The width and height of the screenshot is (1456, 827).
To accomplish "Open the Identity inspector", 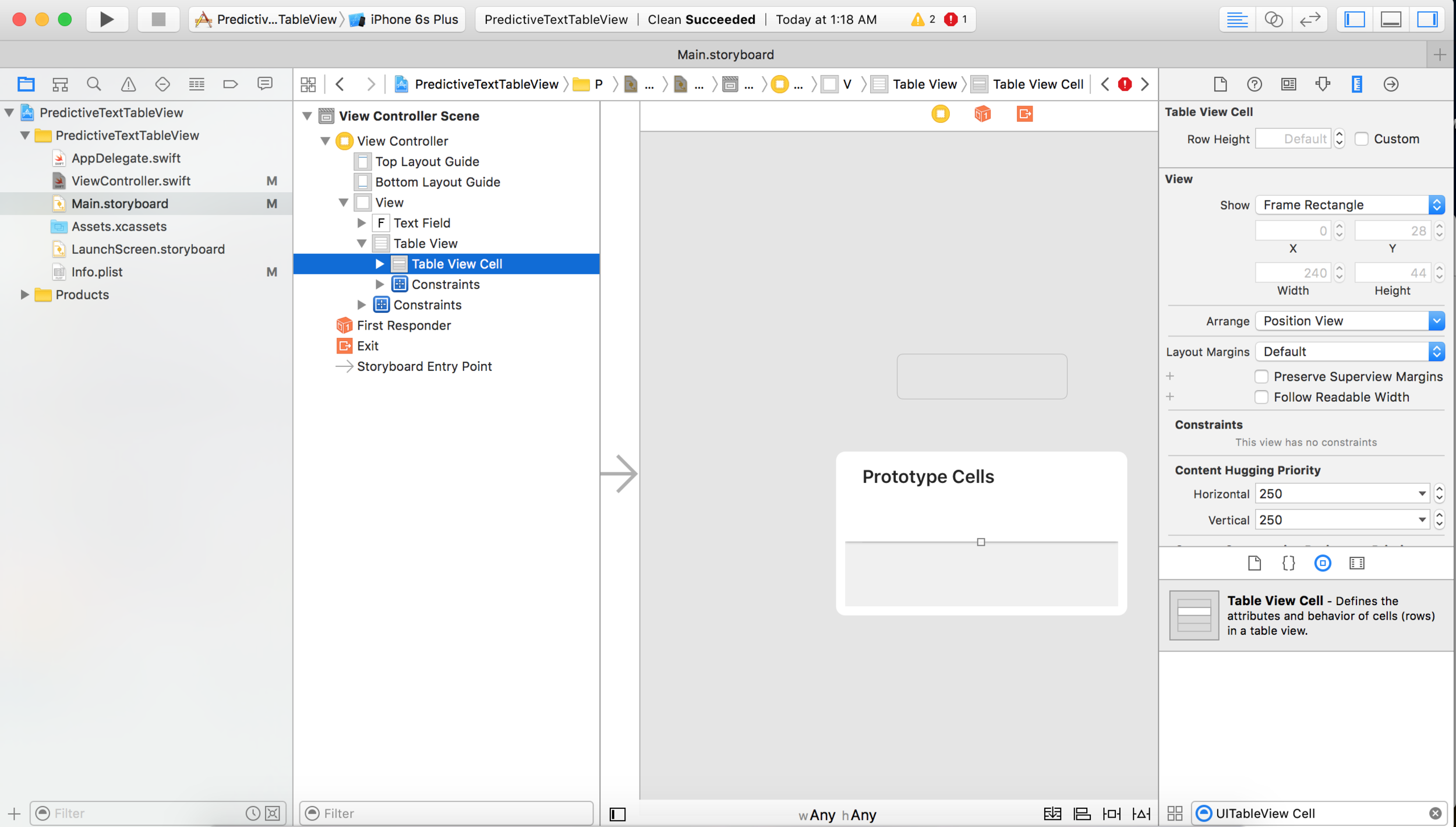I will click(1289, 84).
